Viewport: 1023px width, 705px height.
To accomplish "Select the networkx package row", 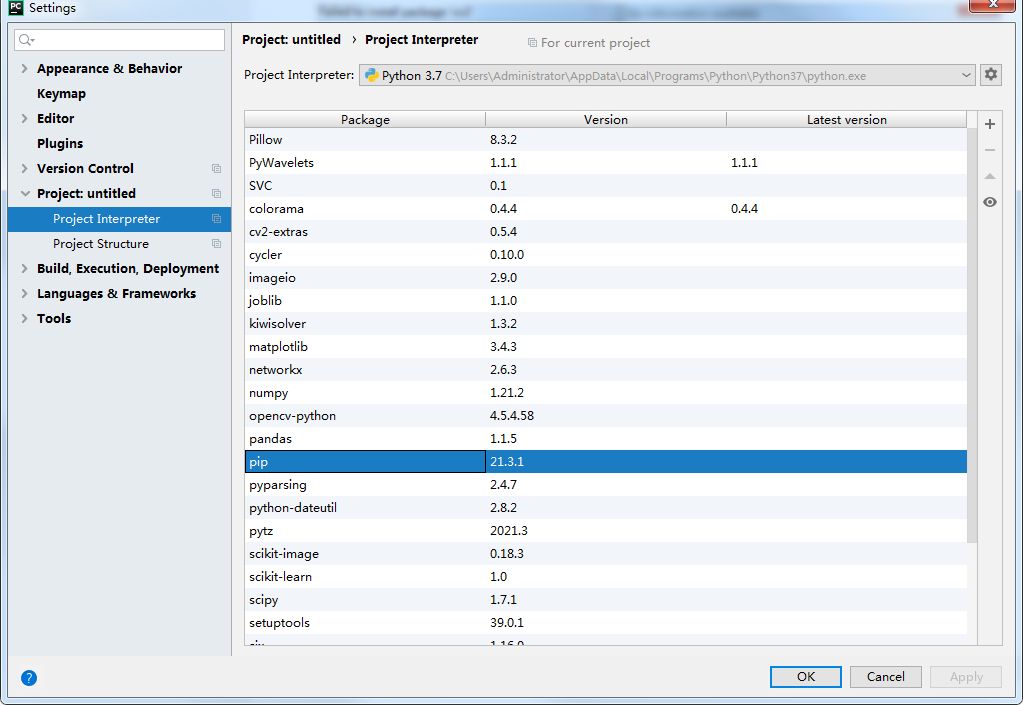I will pos(606,370).
